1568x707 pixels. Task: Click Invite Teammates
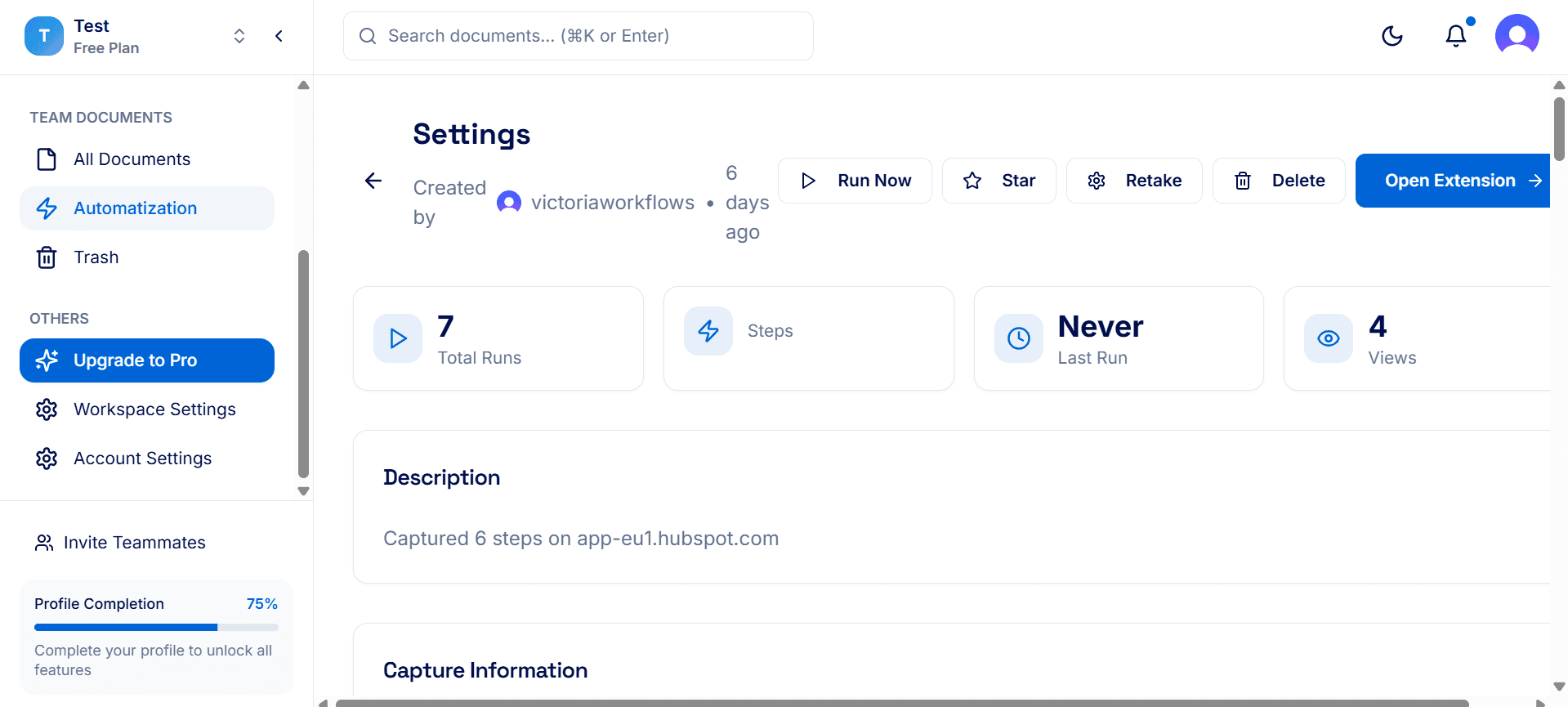[x=120, y=543]
